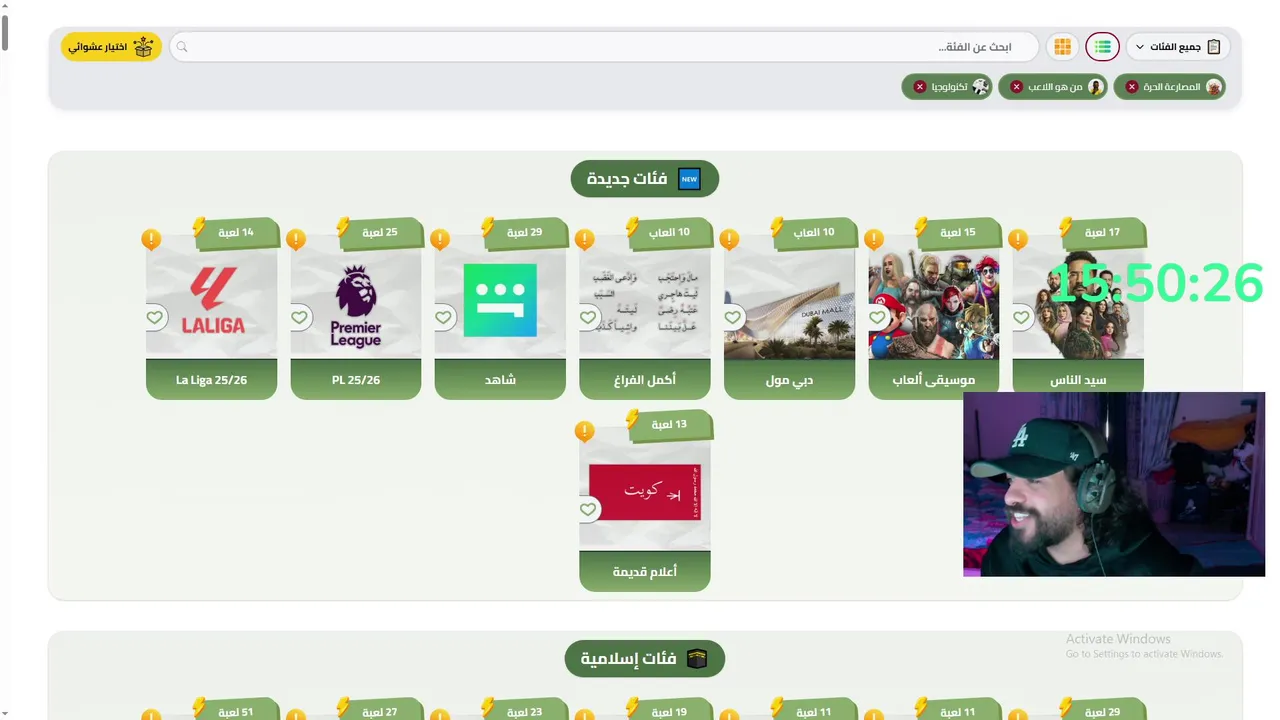Click the 25 لعبة badge on PL 25/26
1280x720 pixels.
pyautogui.click(x=380, y=232)
